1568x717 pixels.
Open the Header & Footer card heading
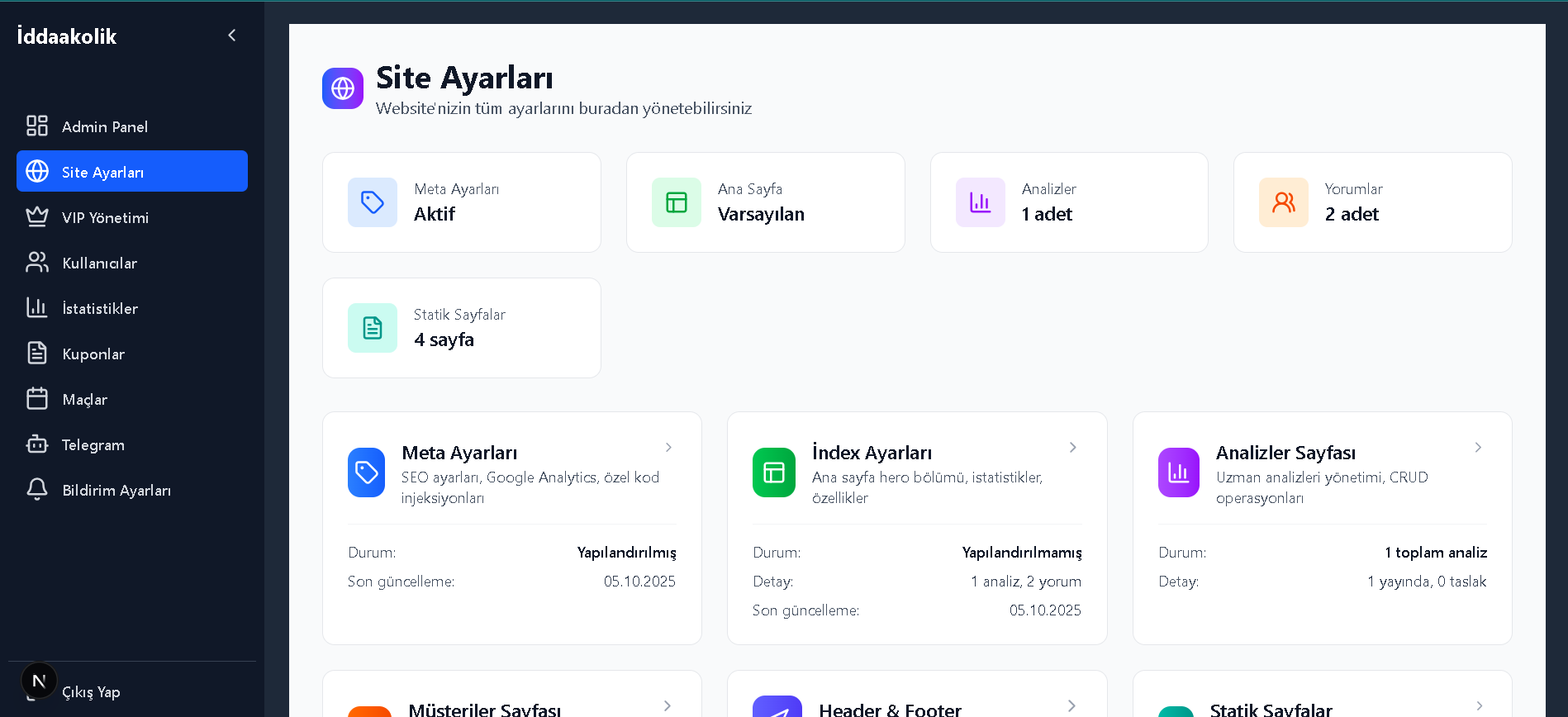(890, 710)
